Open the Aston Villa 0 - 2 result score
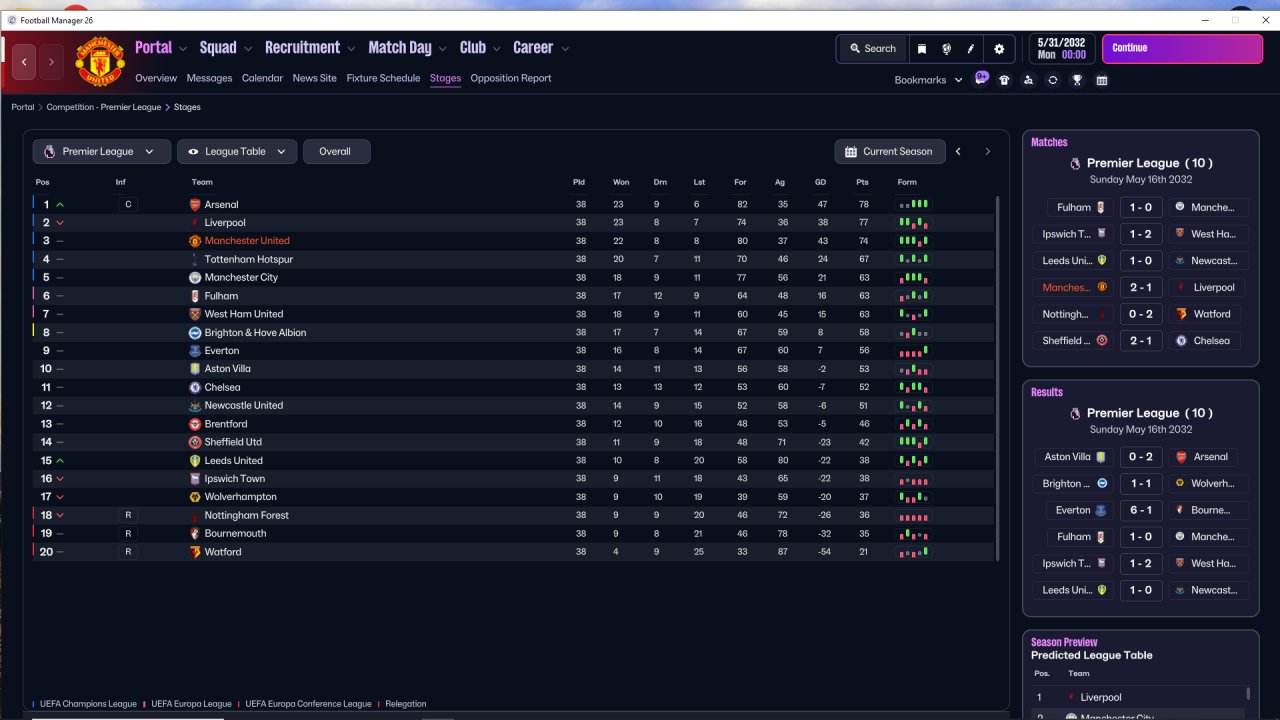Screen dimensions: 1280x720 coord(1140,457)
